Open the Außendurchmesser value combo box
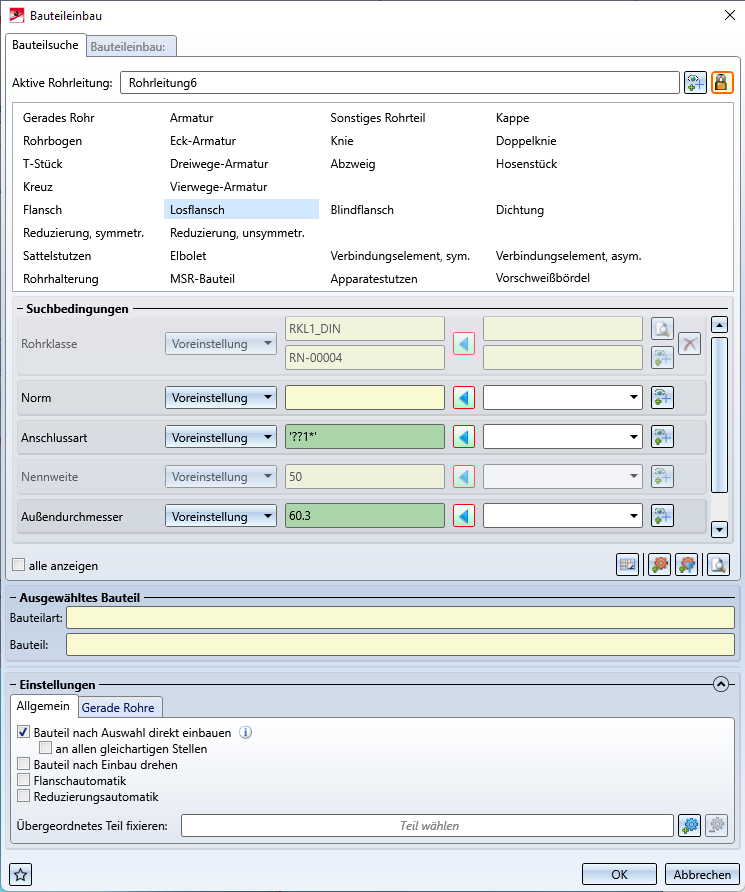The image size is (745, 892). (562, 517)
